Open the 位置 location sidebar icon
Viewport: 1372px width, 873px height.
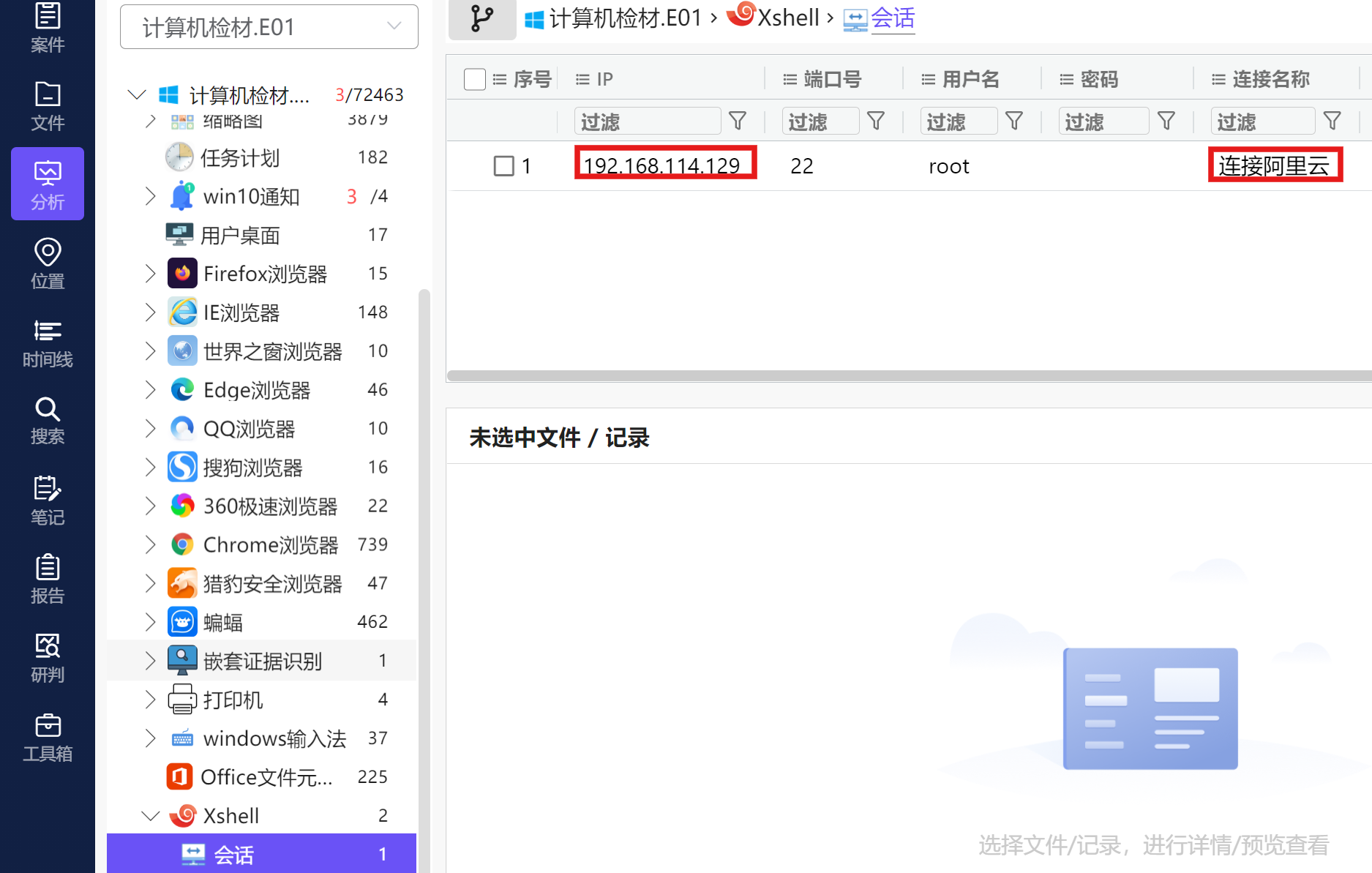[x=48, y=263]
